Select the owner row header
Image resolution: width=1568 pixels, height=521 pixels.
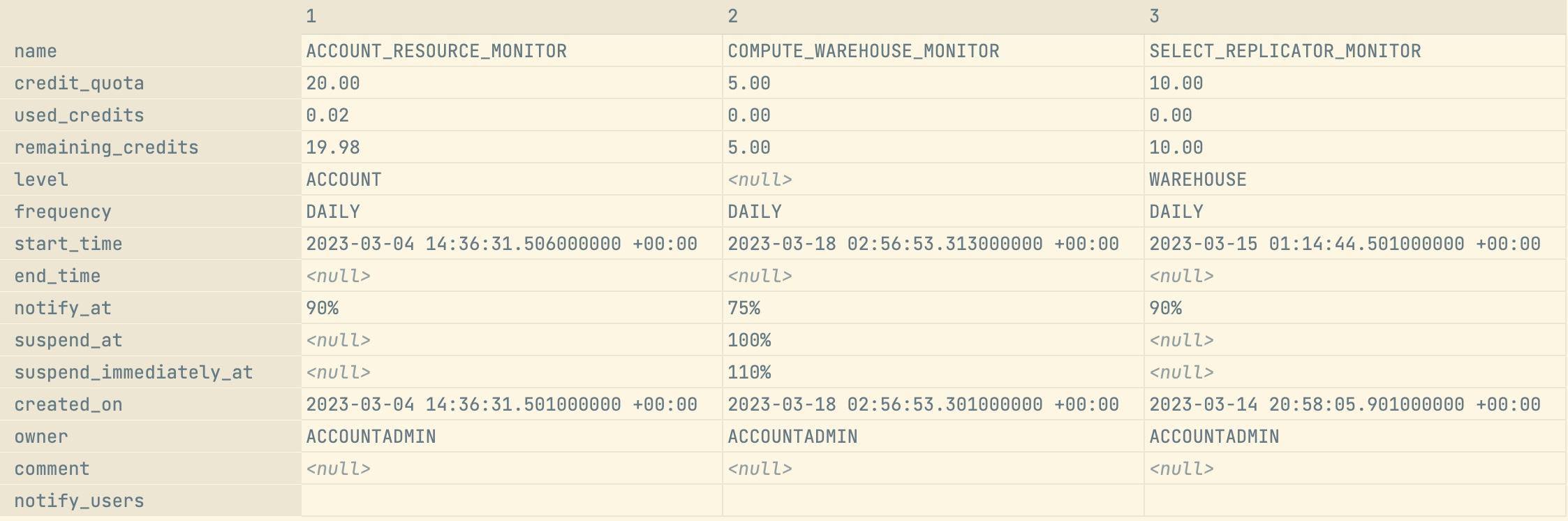(x=150, y=436)
